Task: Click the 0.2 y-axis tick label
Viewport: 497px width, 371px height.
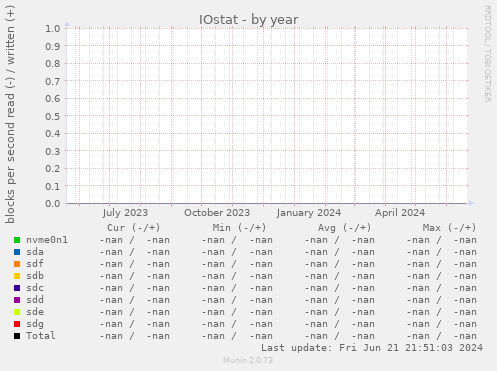Action: pyautogui.click(x=53, y=169)
